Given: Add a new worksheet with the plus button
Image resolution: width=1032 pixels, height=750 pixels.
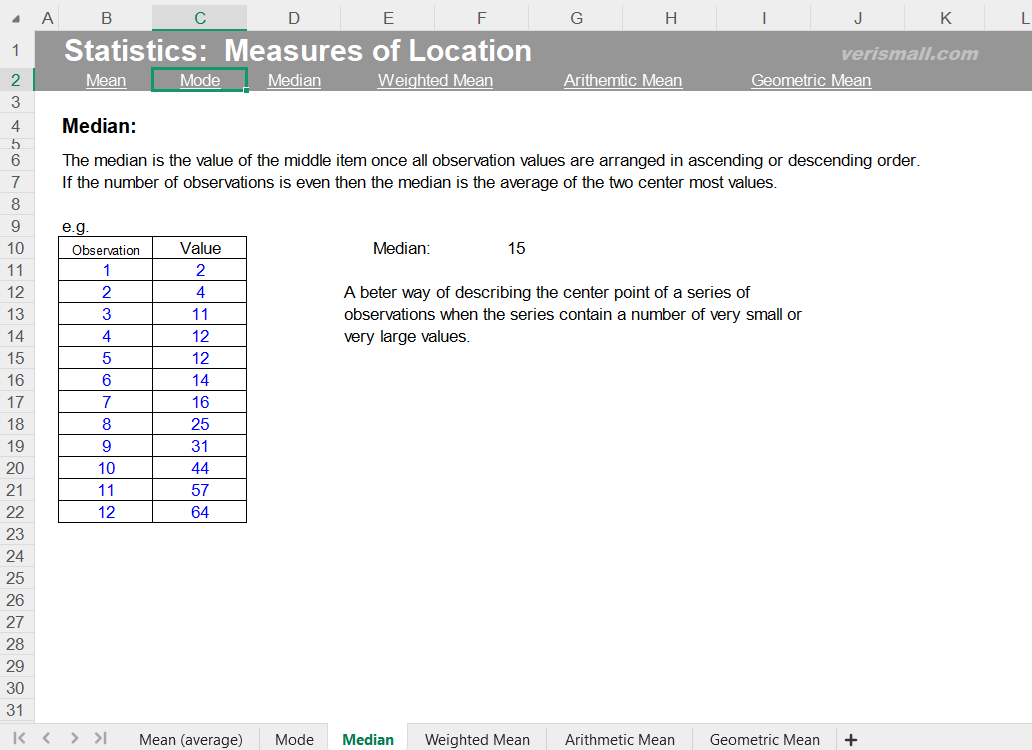Looking at the screenshot, I should pos(851,738).
